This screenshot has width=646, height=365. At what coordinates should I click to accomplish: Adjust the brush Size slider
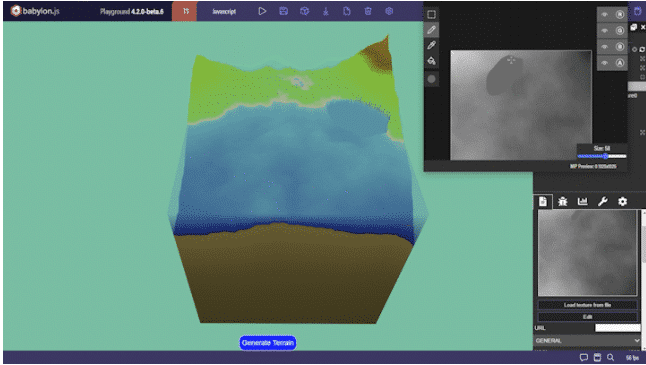coord(602,156)
